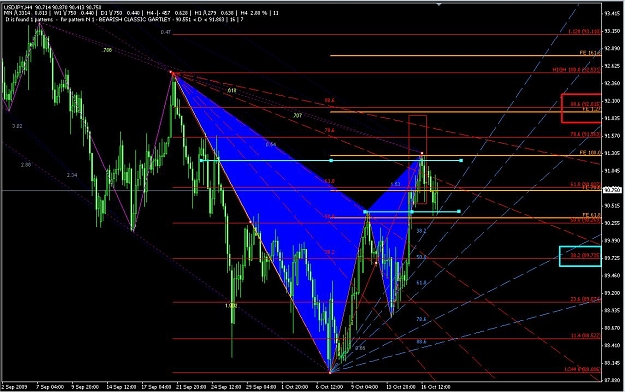625x392 pixels.
Task: Click the 92.100 price axis label
Action: [613, 101]
